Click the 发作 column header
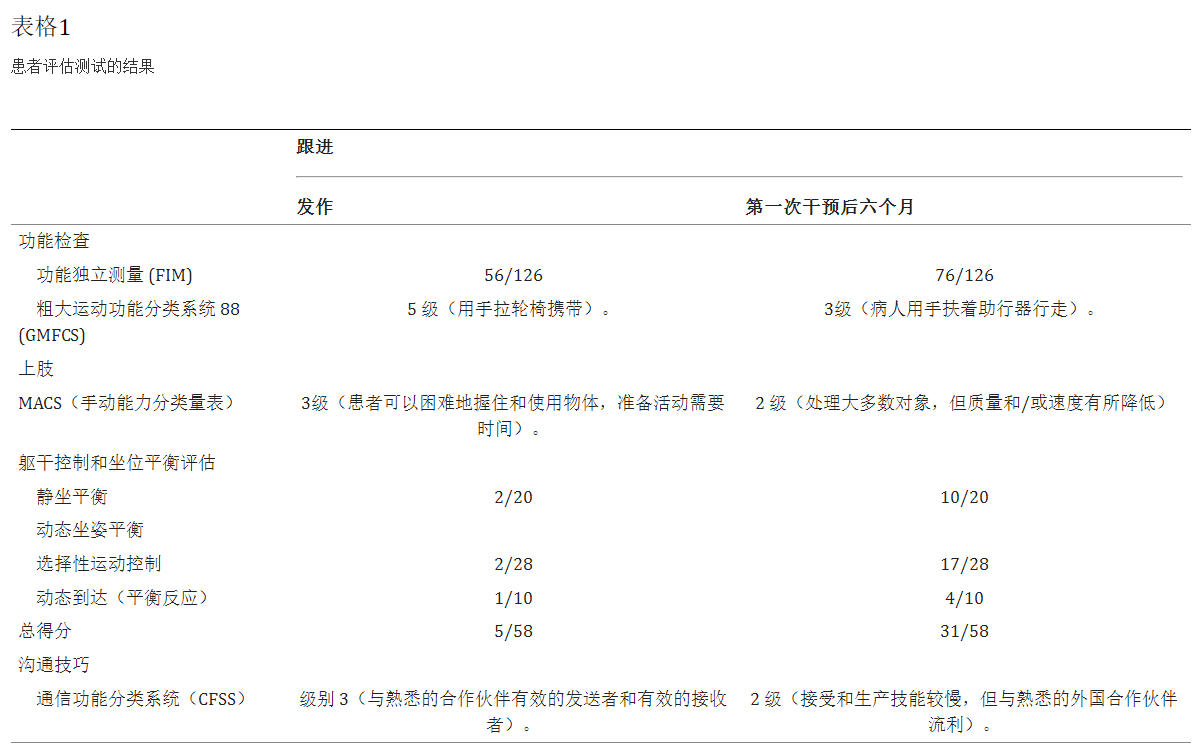Viewport: 1201px width, 756px height. [315, 207]
